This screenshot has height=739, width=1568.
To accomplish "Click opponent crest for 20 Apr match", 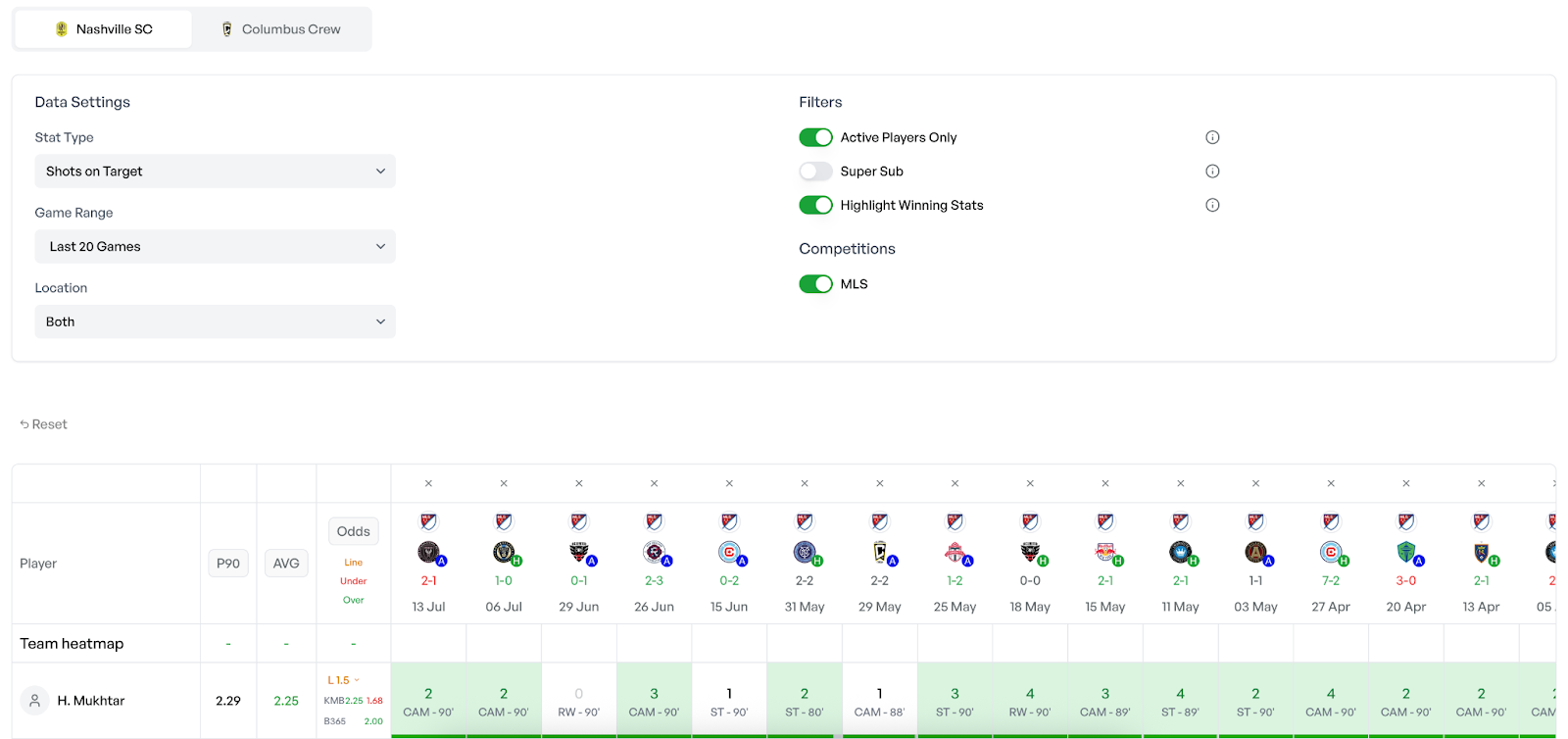I will (x=1406, y=553).
